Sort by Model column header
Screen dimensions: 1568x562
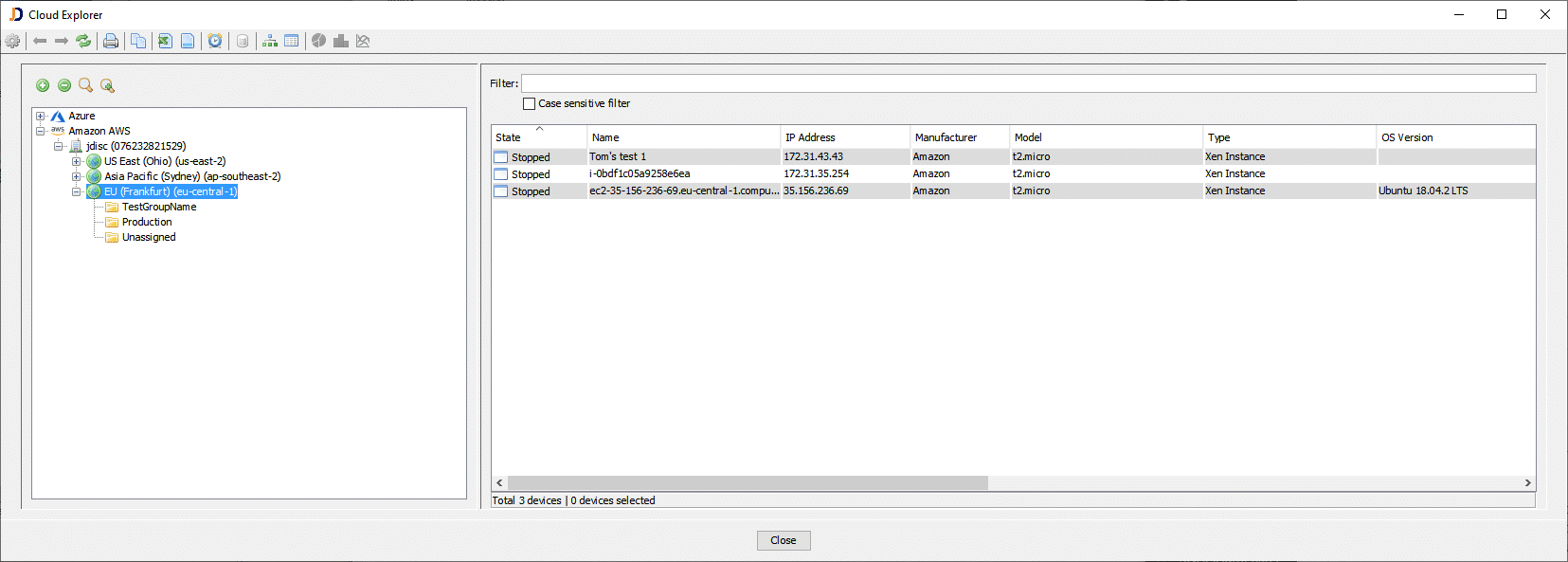1106,137
